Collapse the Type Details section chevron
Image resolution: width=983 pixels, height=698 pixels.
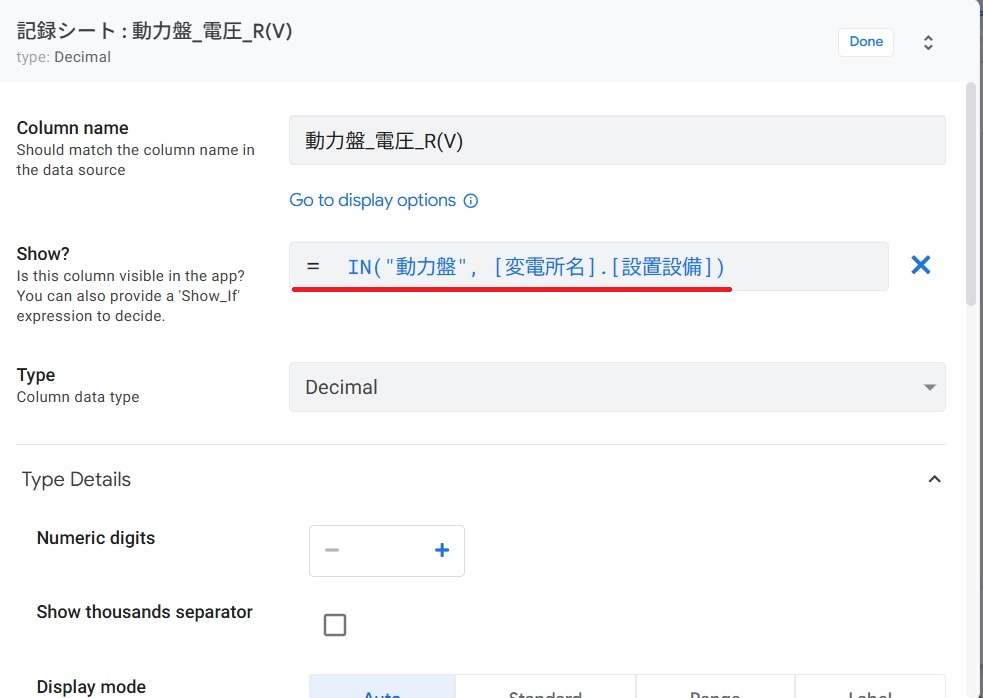(x=934, y=480)
